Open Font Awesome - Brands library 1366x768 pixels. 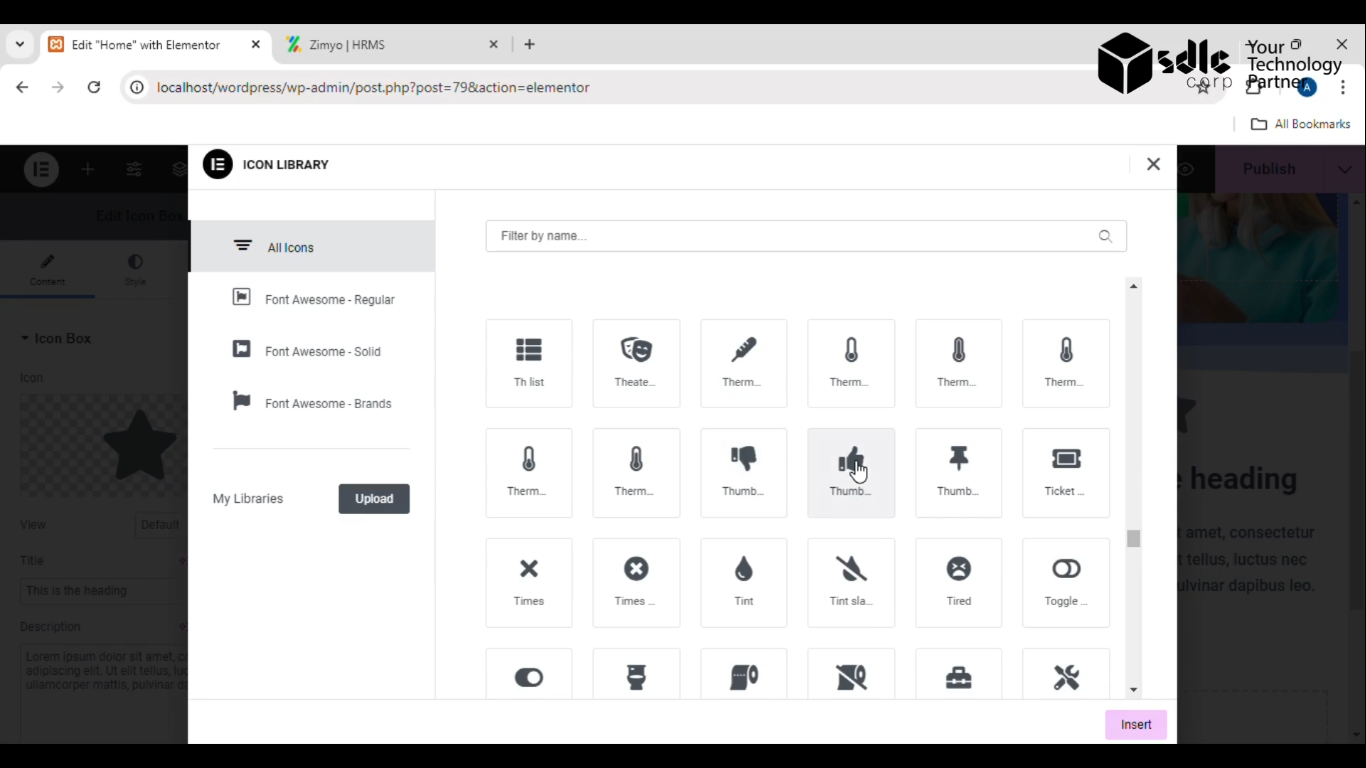tap(312, 403)
